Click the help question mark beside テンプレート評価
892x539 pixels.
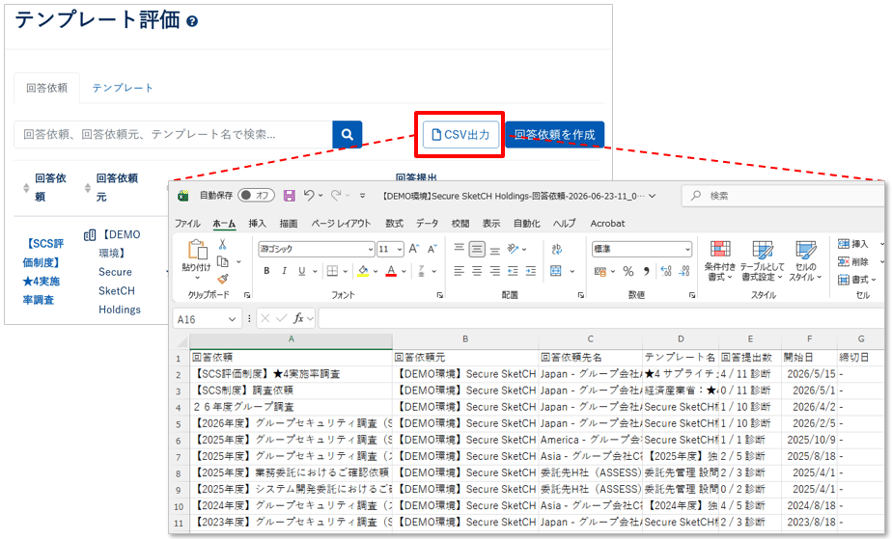192,22
